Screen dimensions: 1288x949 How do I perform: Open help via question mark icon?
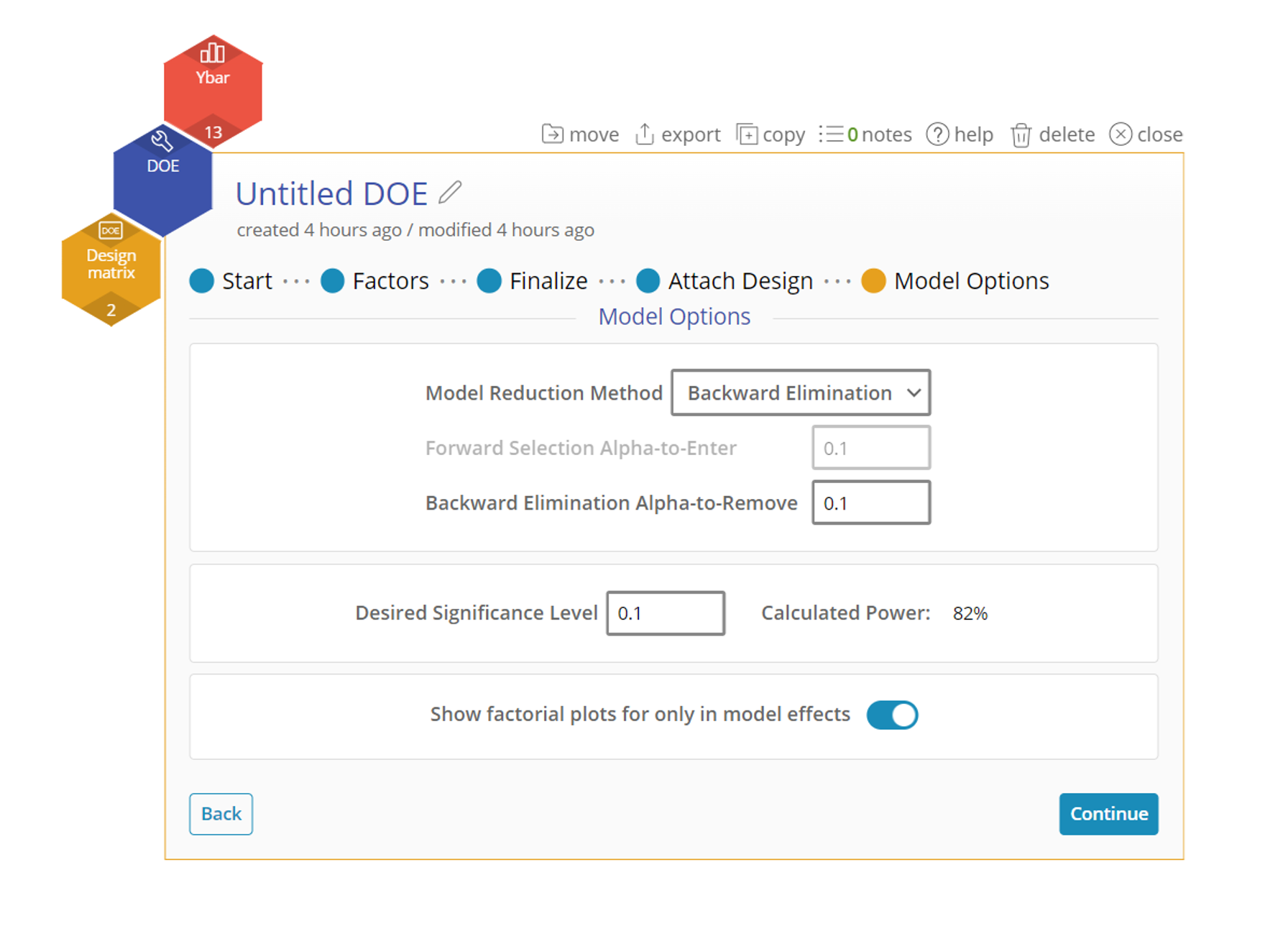[x=937, y=134]
